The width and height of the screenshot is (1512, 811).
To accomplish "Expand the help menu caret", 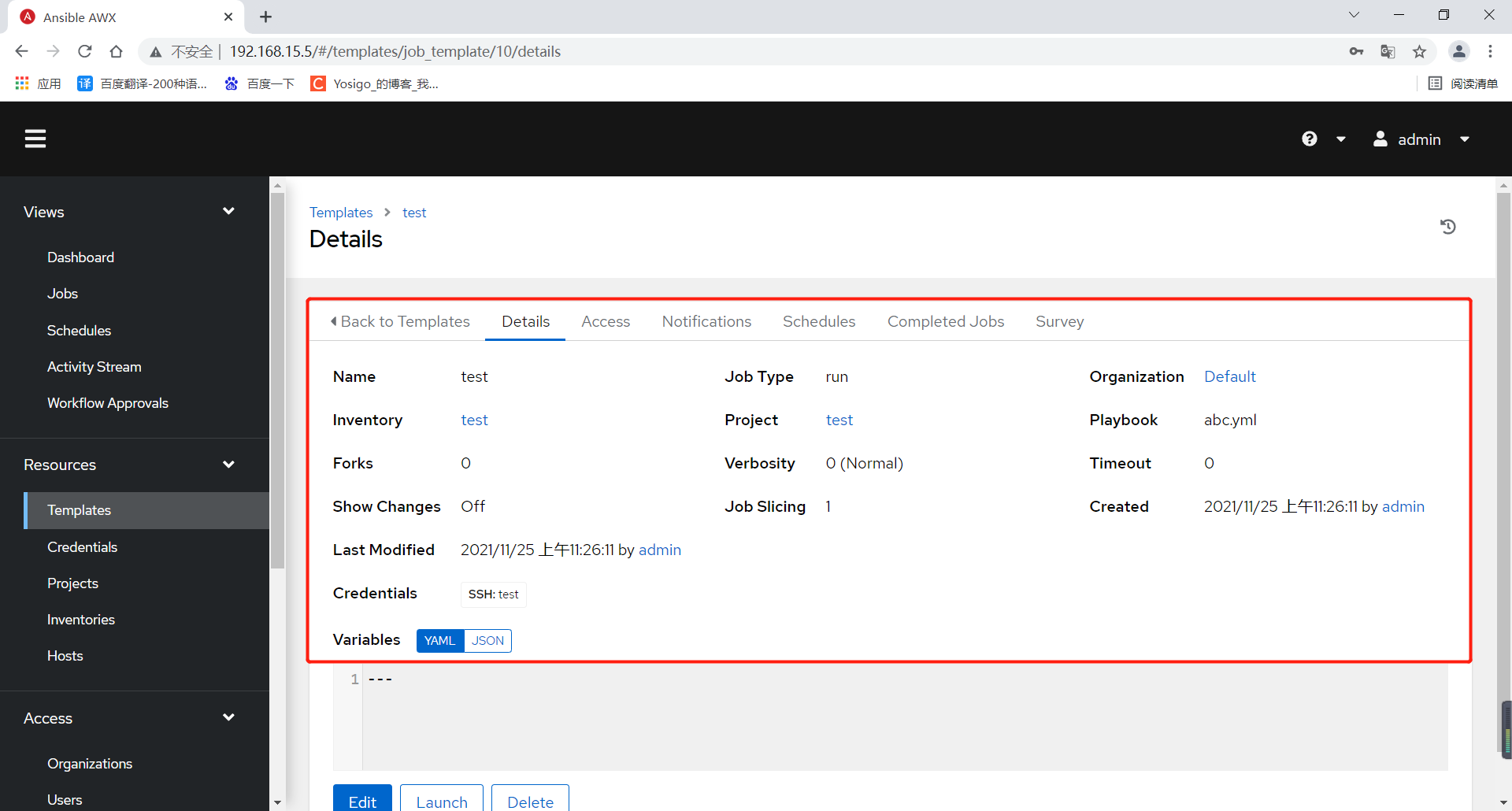I will click(1340, 139).
